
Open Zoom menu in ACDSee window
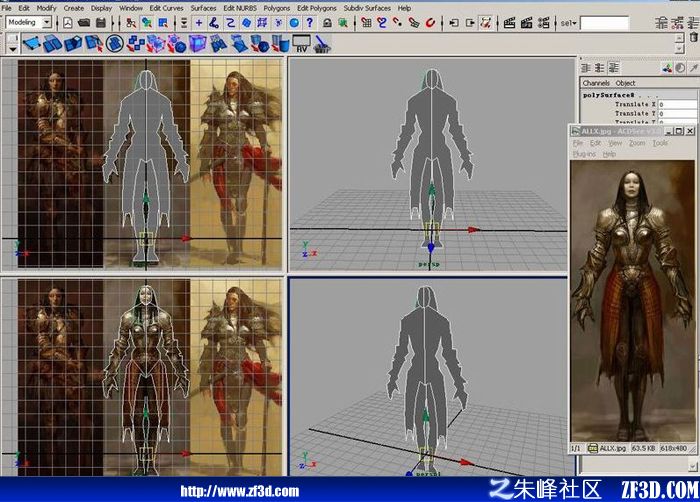(637, 143)
